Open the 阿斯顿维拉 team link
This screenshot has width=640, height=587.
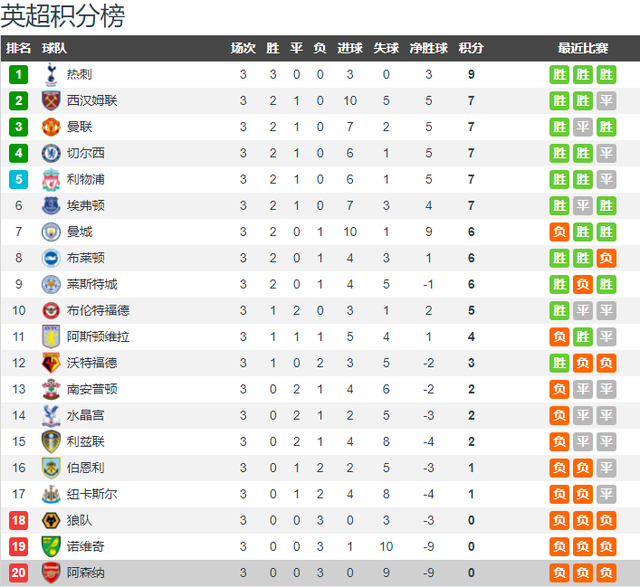pyautogui.click(x=98, y=337)
